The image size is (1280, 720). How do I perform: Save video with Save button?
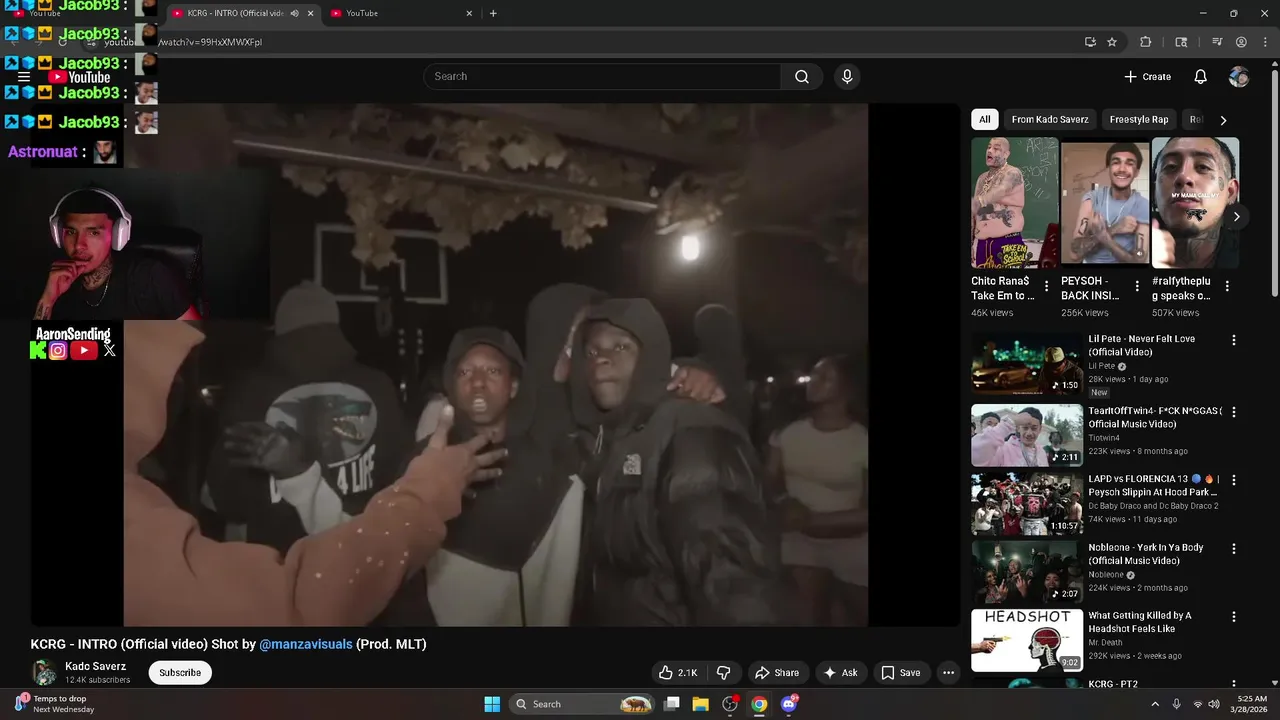pyautogui.click(x=900, y=673)
